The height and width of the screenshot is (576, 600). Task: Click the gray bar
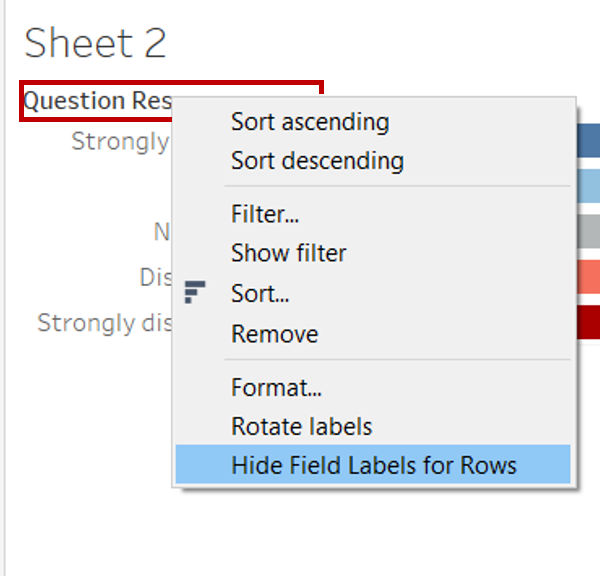tap(589, 232)
